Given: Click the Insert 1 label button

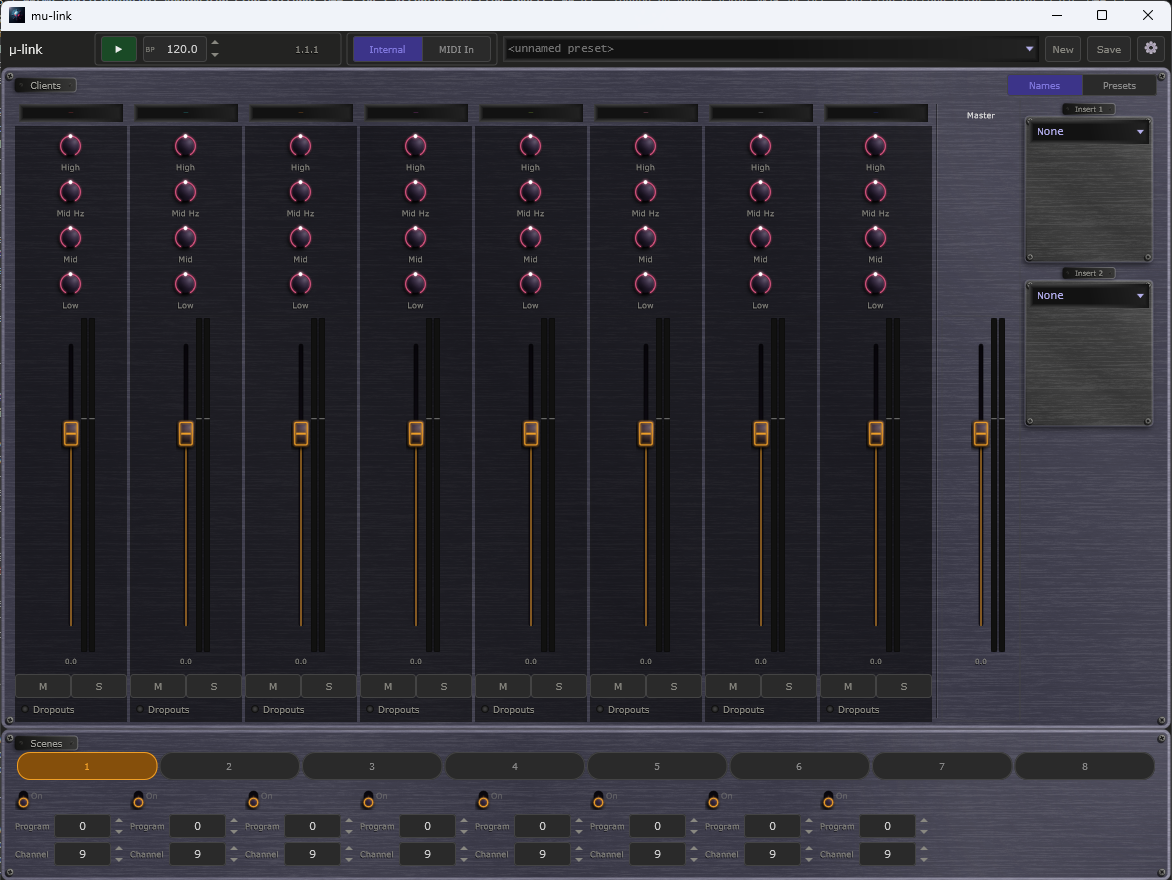Looking at the screenshot, I should coord(1088,109).
